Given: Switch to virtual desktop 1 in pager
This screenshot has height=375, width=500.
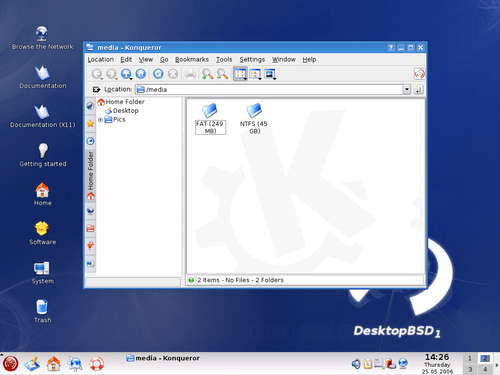Looking at the screenshot, I should 470,358.
